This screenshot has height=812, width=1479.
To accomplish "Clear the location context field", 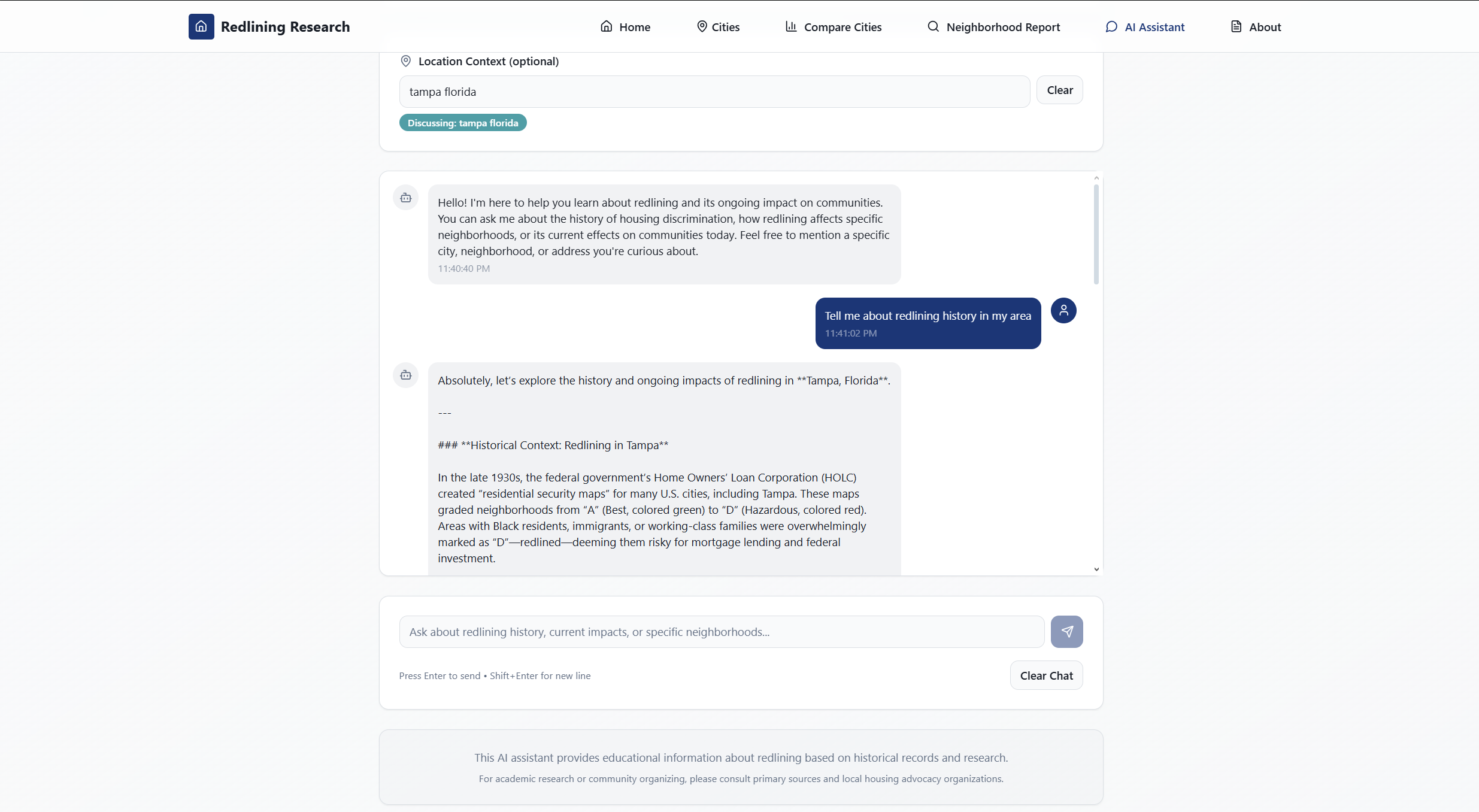I will (x=1059, y=90).
